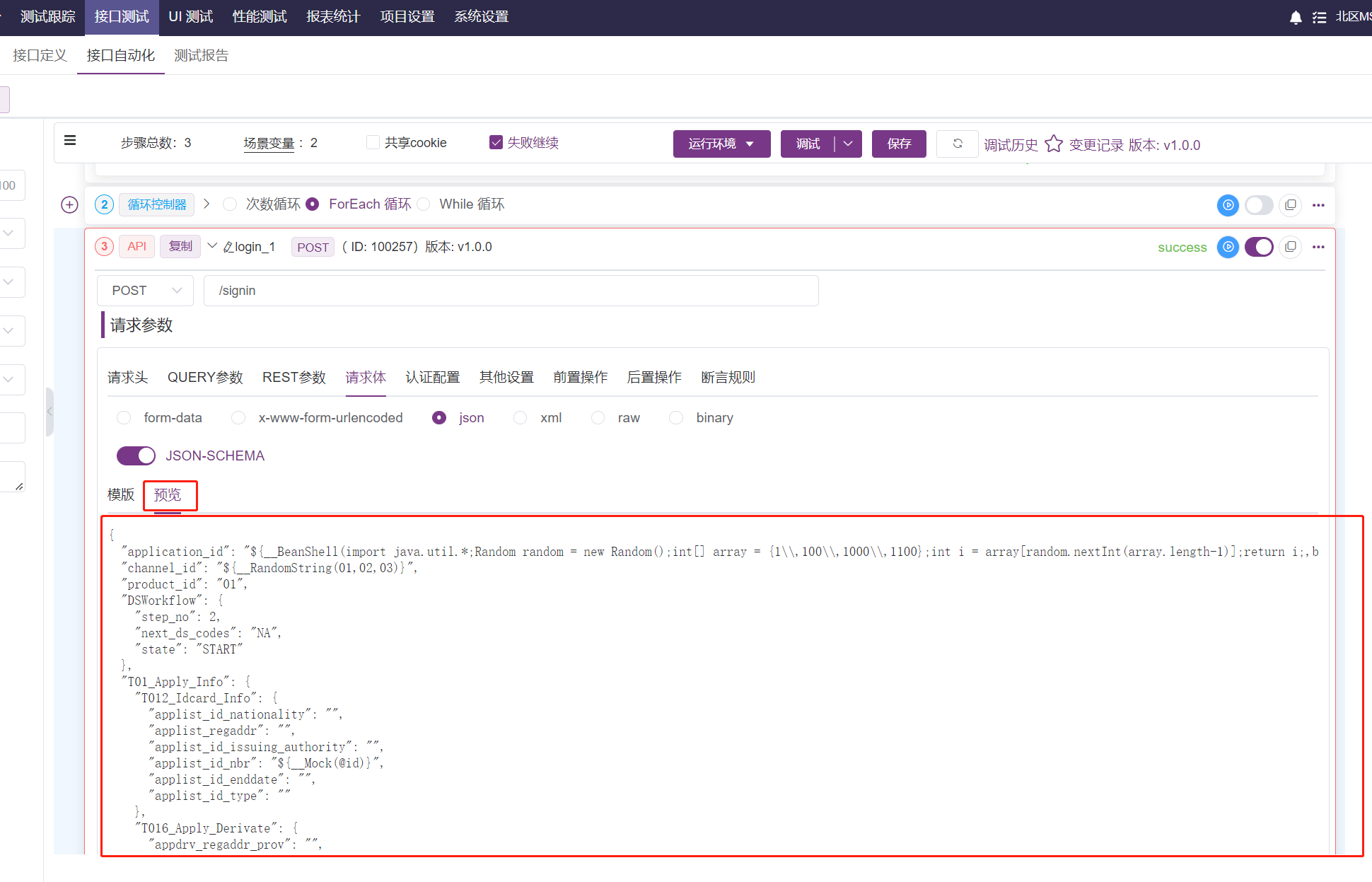Image resolution: width=1372 pixels, height=882 pixels.
Task: Click the hamburger menu icon near 步骤总数
Action: [69, 140]
